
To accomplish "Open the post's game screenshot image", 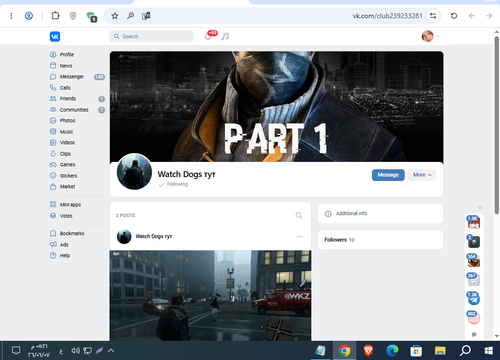I will click(x=210, y=296).
